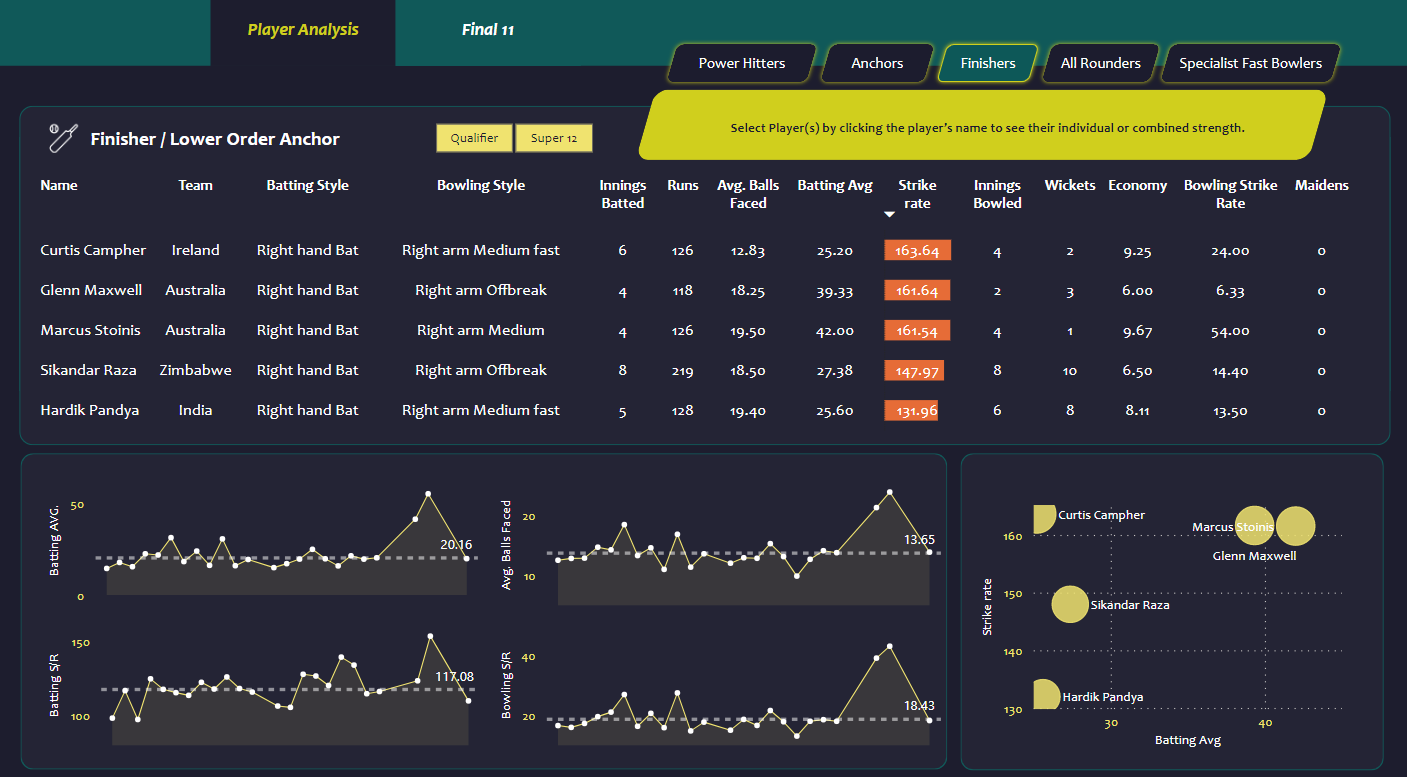The image size is (1407, 777).
Task: Click the highlighted 163.64 strike rate cell
Action: click(x=917, y=250)
